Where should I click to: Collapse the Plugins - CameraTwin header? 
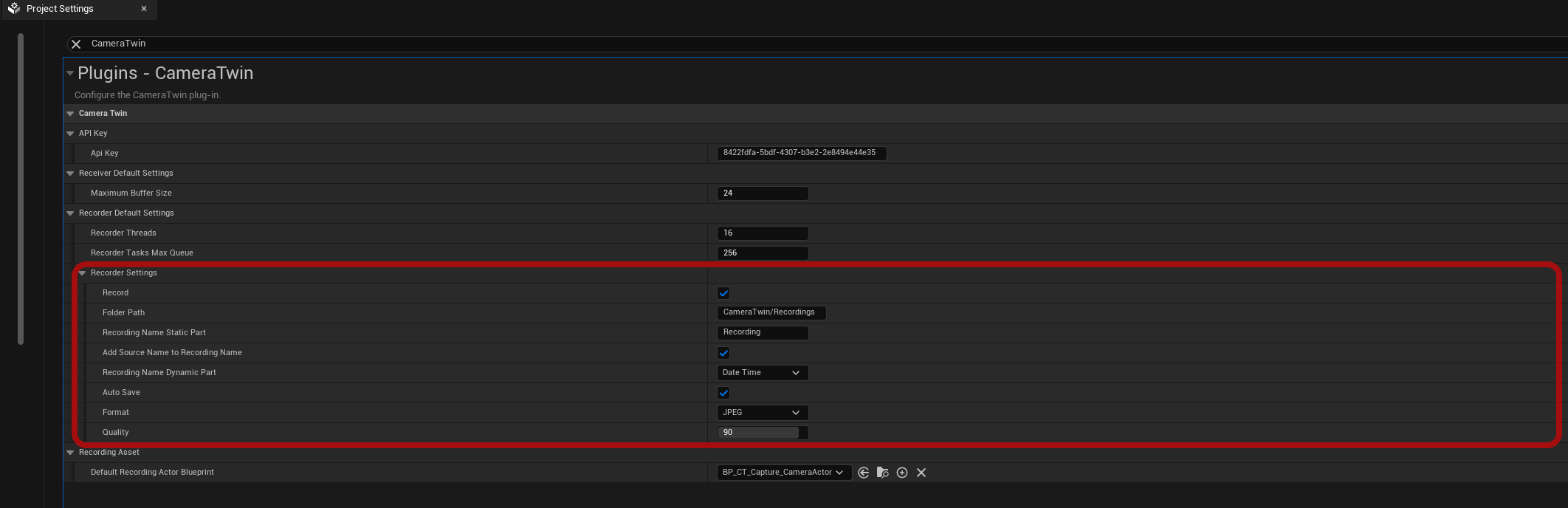[70, 73]
